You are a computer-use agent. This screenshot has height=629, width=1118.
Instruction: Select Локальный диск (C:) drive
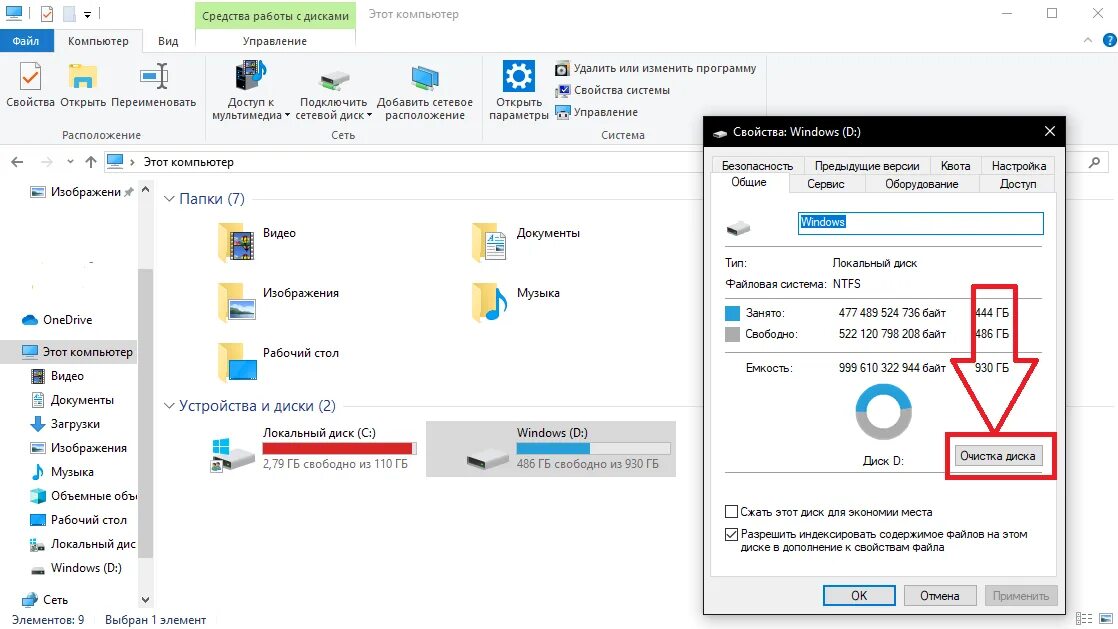coord(312,448)
